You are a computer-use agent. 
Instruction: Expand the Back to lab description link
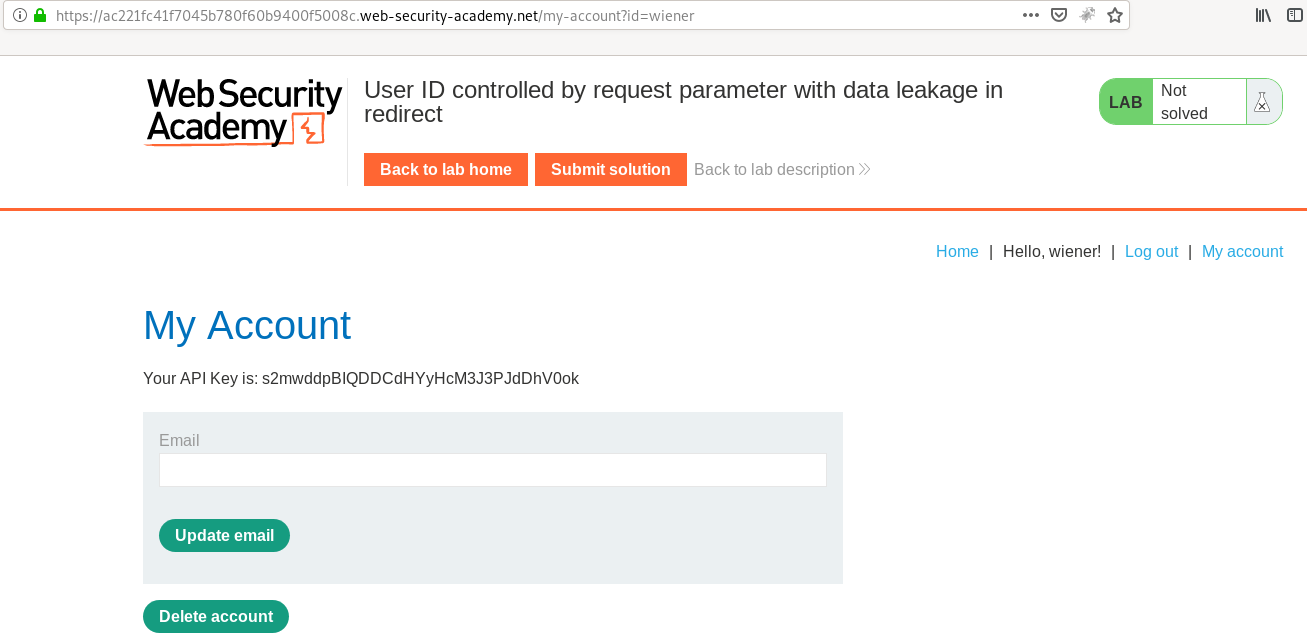click(x=782, y=170)
